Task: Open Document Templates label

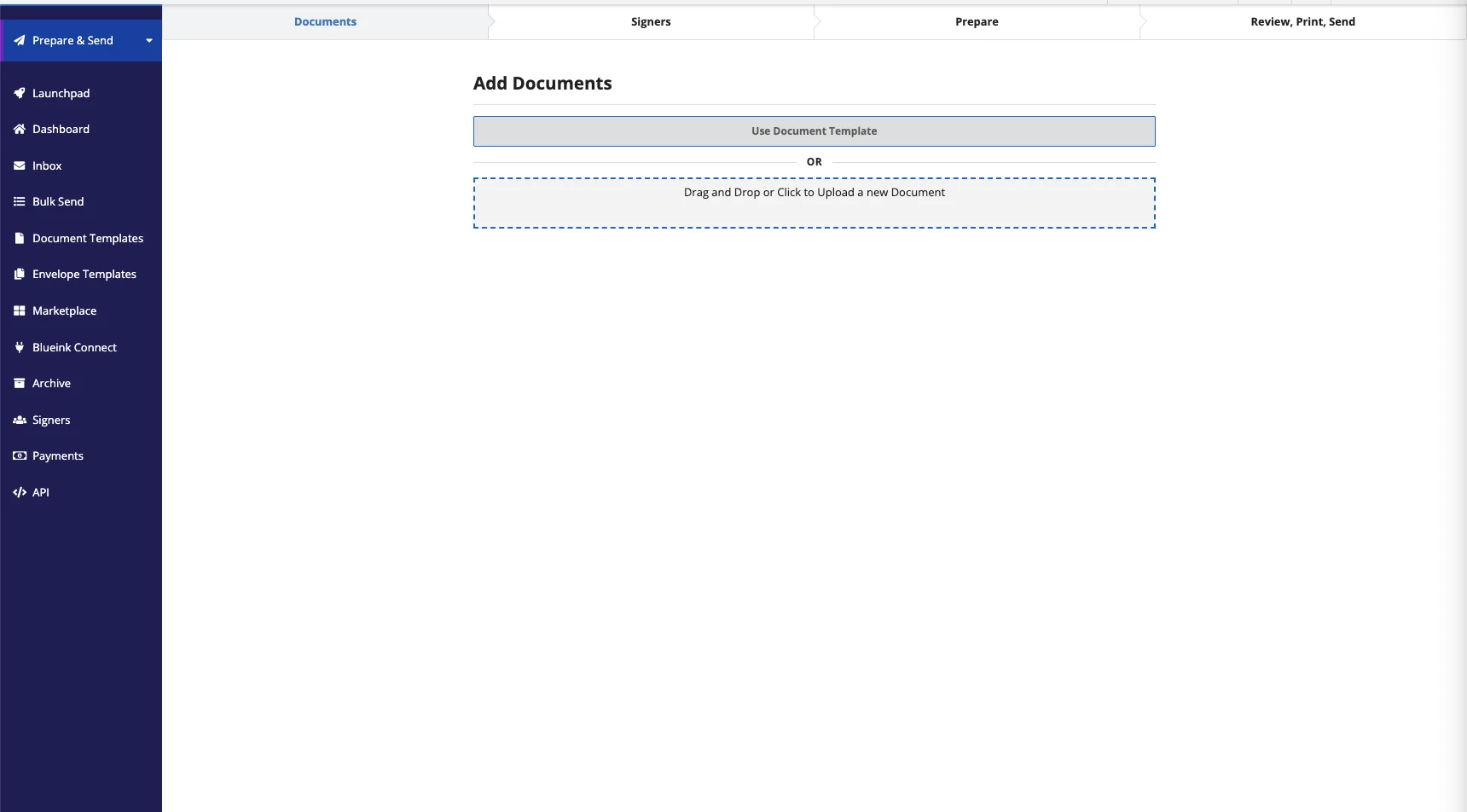Action: click(x=88, y=238)
